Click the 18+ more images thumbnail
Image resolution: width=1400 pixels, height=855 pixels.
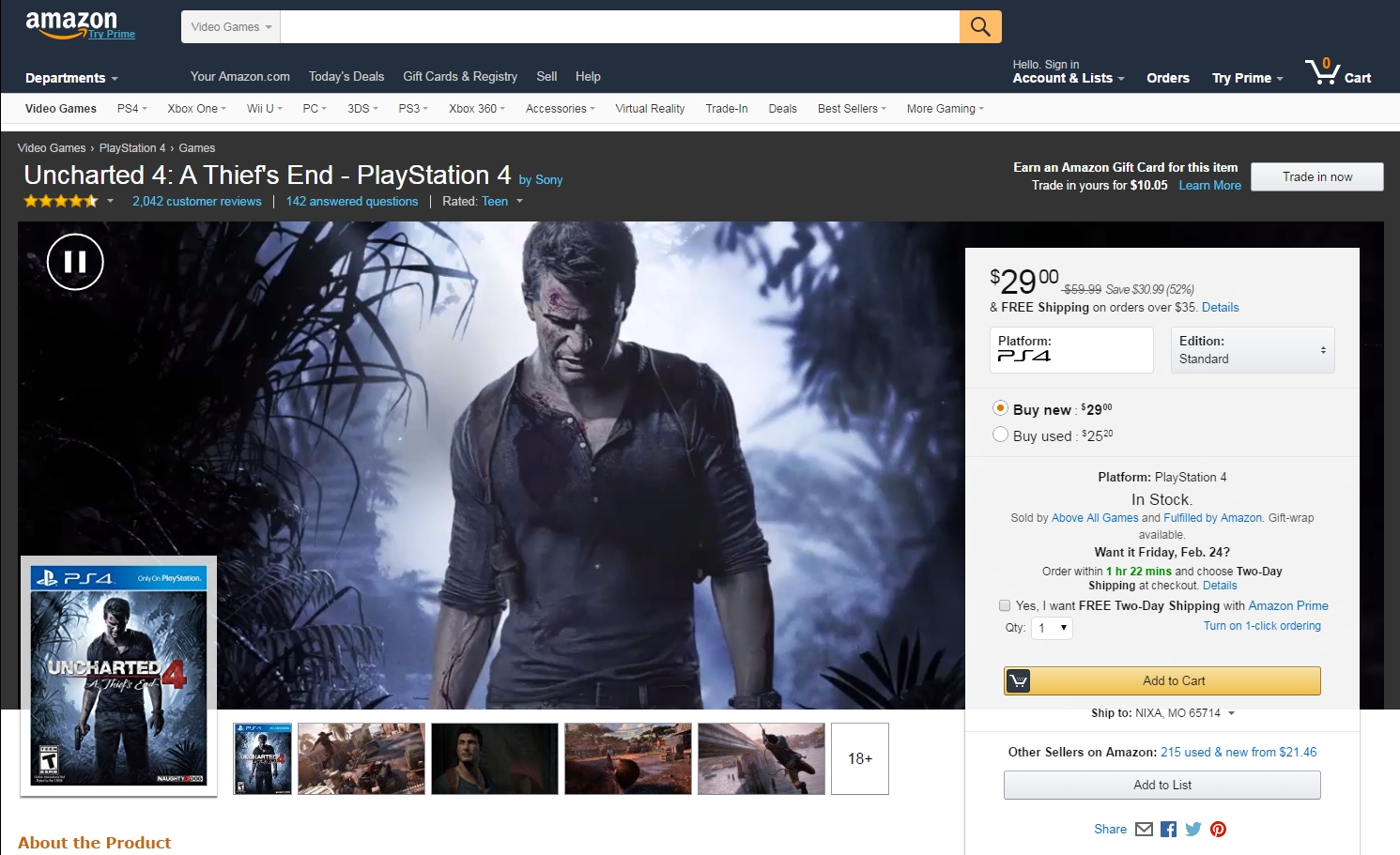pyautogui.click(x=860, y=758)
